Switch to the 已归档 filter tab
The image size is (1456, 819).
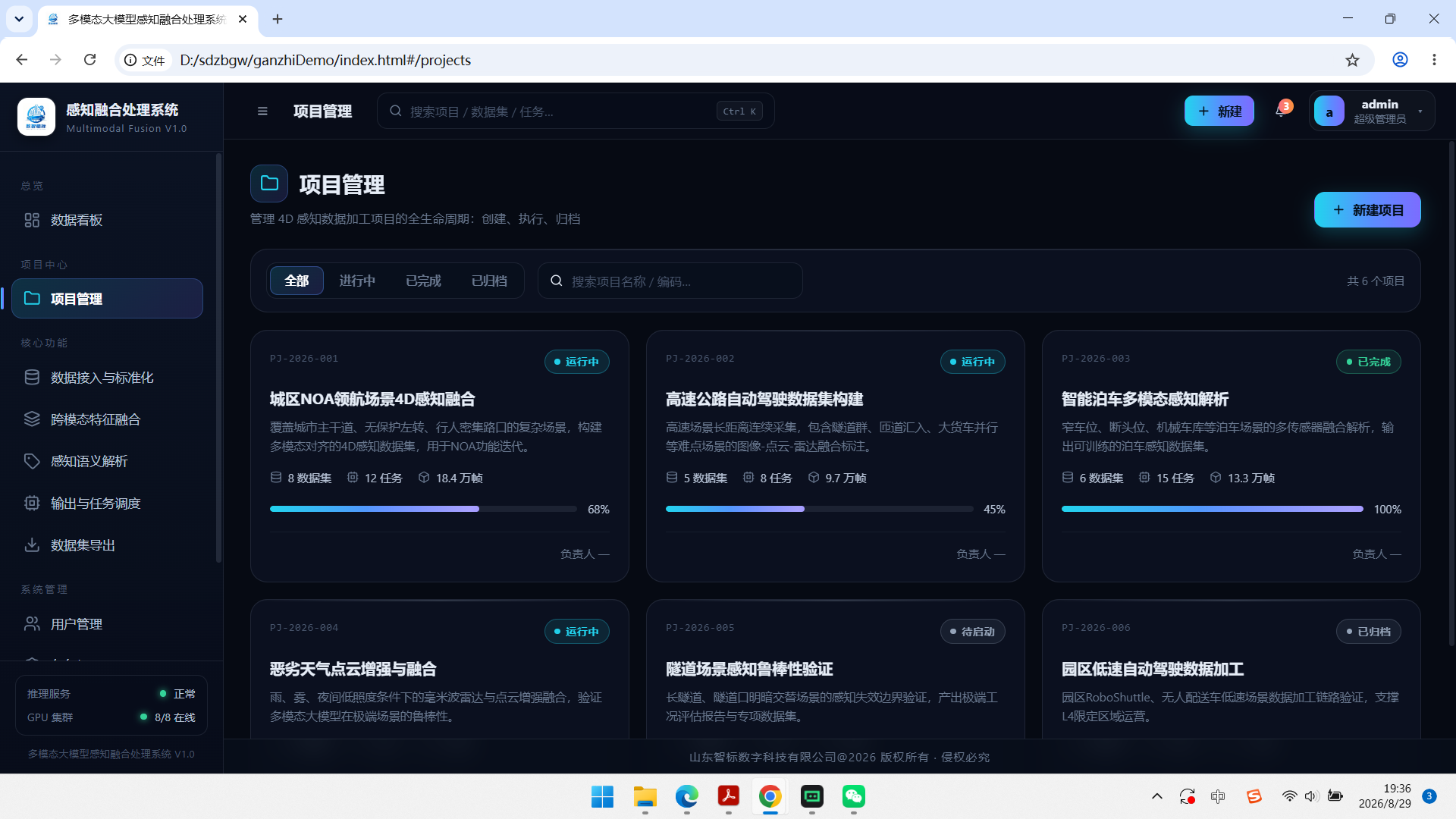point(490,281)
